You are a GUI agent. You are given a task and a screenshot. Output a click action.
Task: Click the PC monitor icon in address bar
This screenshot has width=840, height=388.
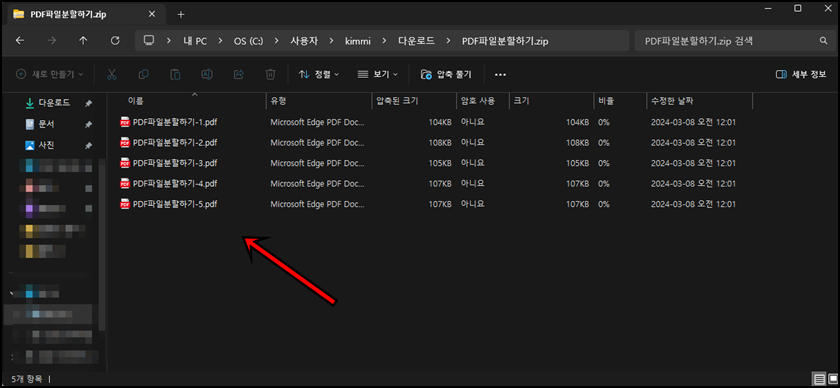(x=149, y=41)
